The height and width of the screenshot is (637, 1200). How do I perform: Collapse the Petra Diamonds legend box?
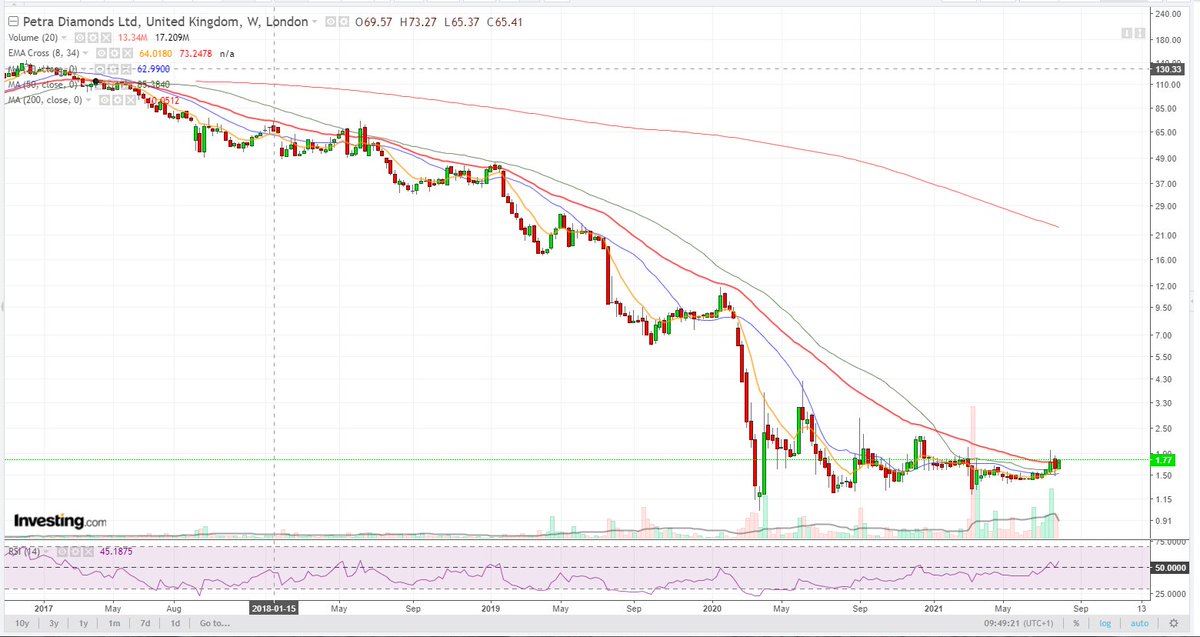click(13, 22)
